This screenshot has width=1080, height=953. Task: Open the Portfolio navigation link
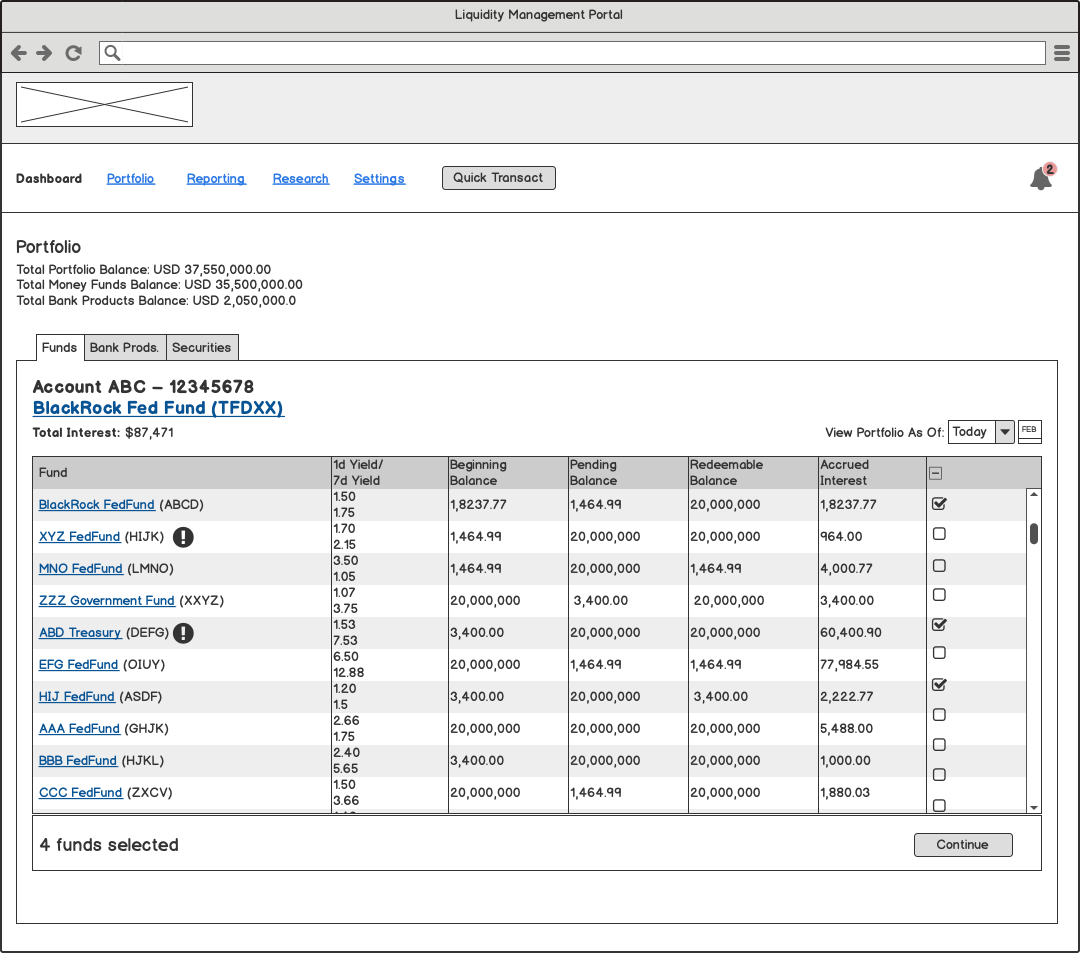(131, 178)
